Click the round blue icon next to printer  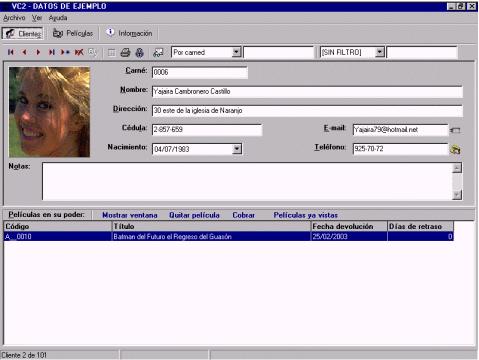click(x=140, y=53)
